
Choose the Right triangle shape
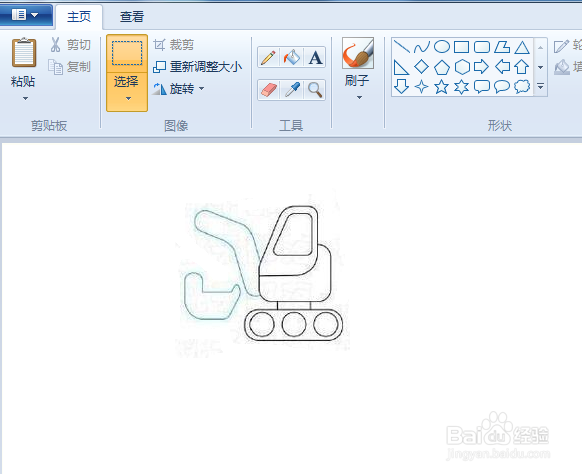click(401, 67)
